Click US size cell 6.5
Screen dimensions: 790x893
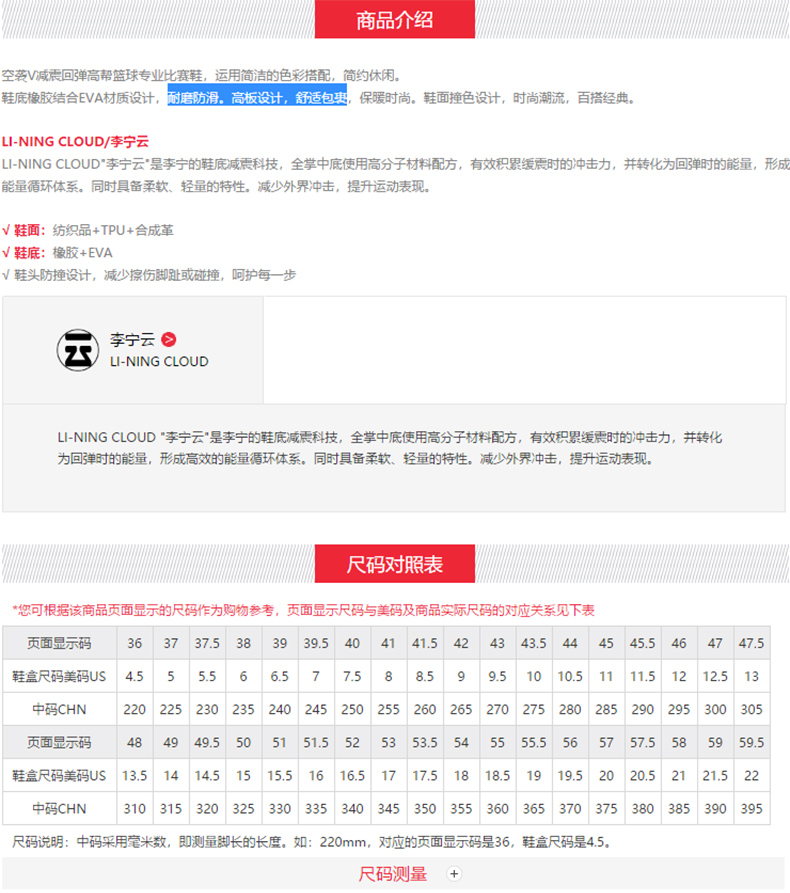tap(280, 676)
